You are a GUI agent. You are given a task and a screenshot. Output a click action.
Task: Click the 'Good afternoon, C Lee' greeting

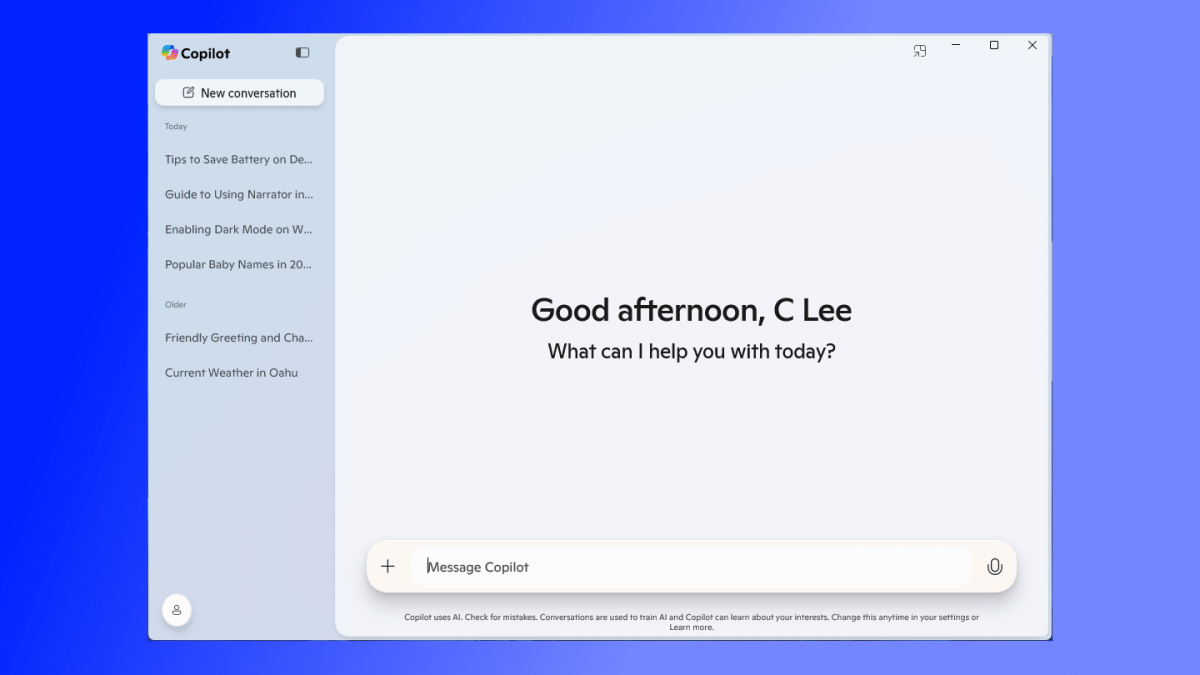691,310
